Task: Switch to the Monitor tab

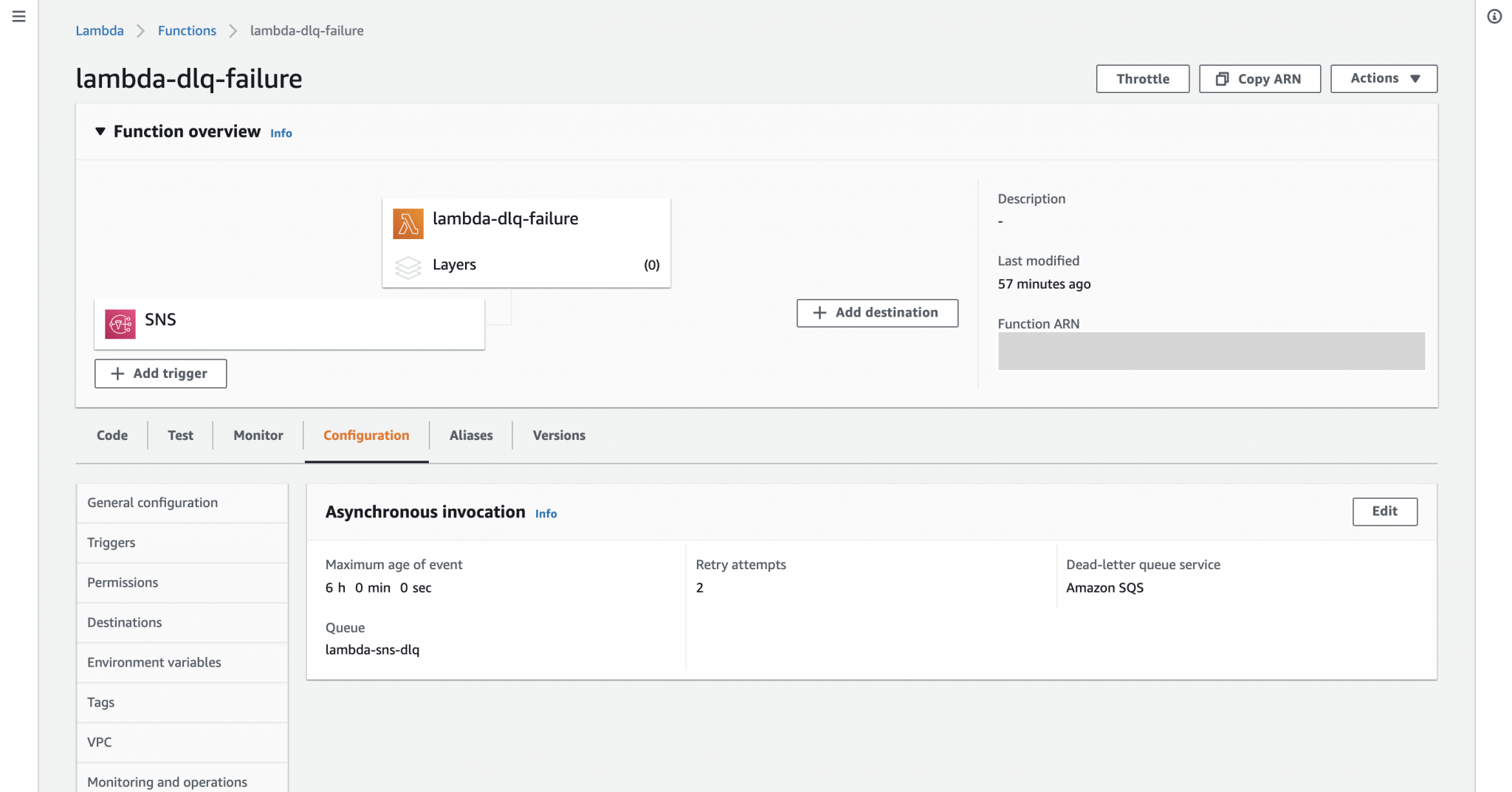Action: (258, 435)
